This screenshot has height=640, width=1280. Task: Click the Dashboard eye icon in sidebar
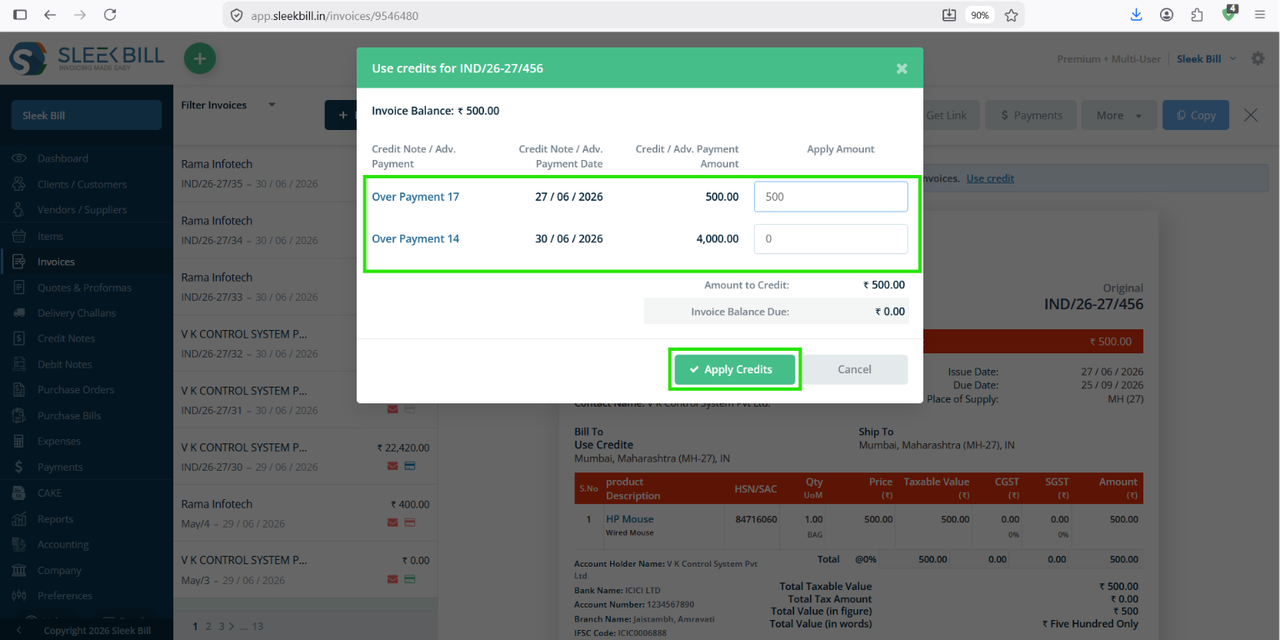pyautogui.click(x=19, y=158)
